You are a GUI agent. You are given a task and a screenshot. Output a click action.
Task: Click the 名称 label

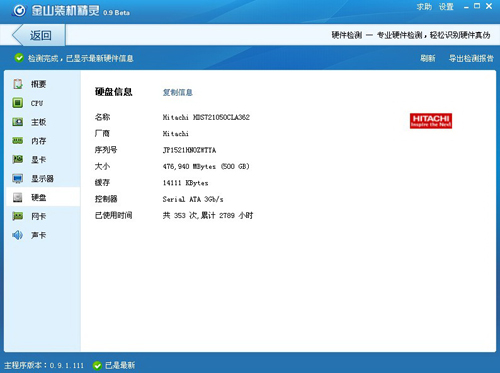(x=102, y=117)
